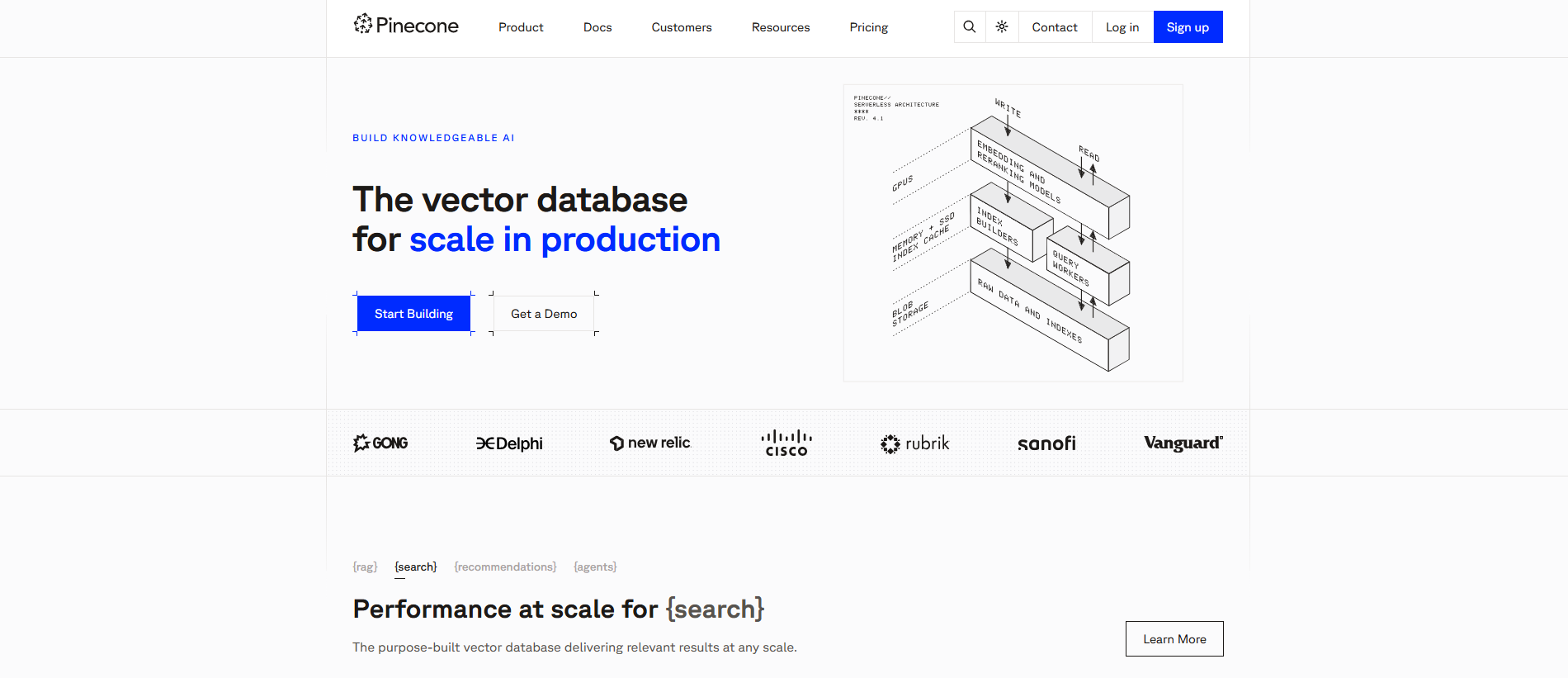Click the serverless architecture diagram
Screen dimensions: 1568x678
pos(1013,233)
